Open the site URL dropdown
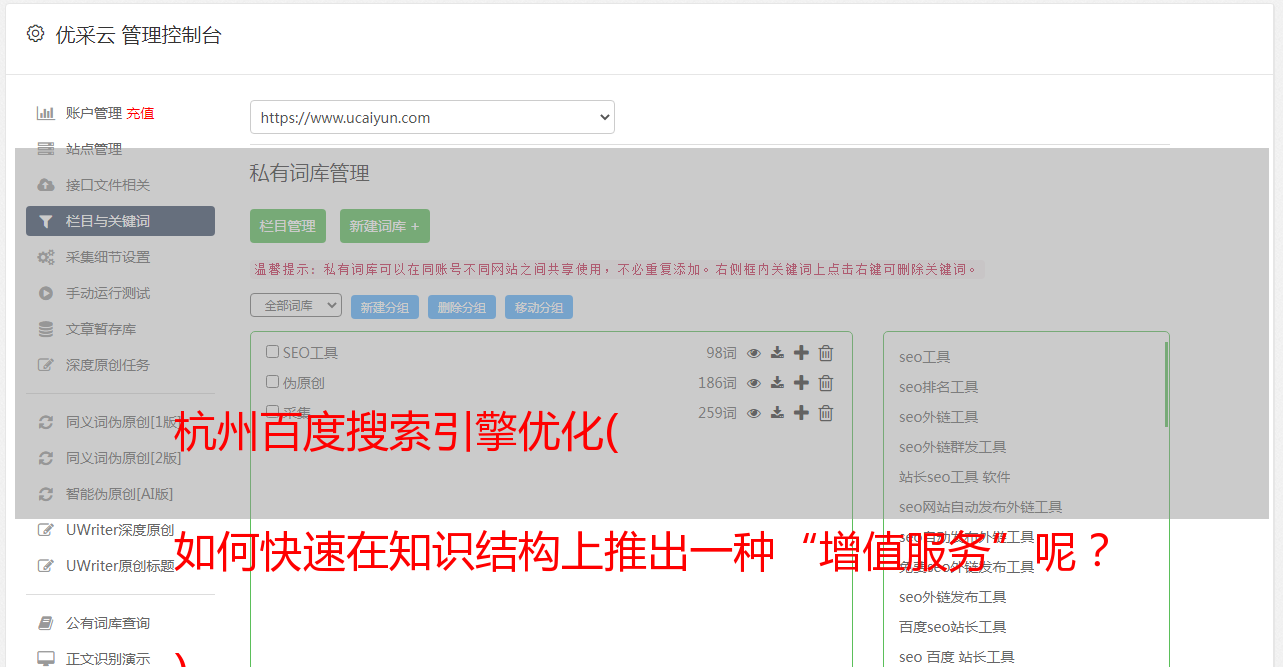 (x=432, y=117)
